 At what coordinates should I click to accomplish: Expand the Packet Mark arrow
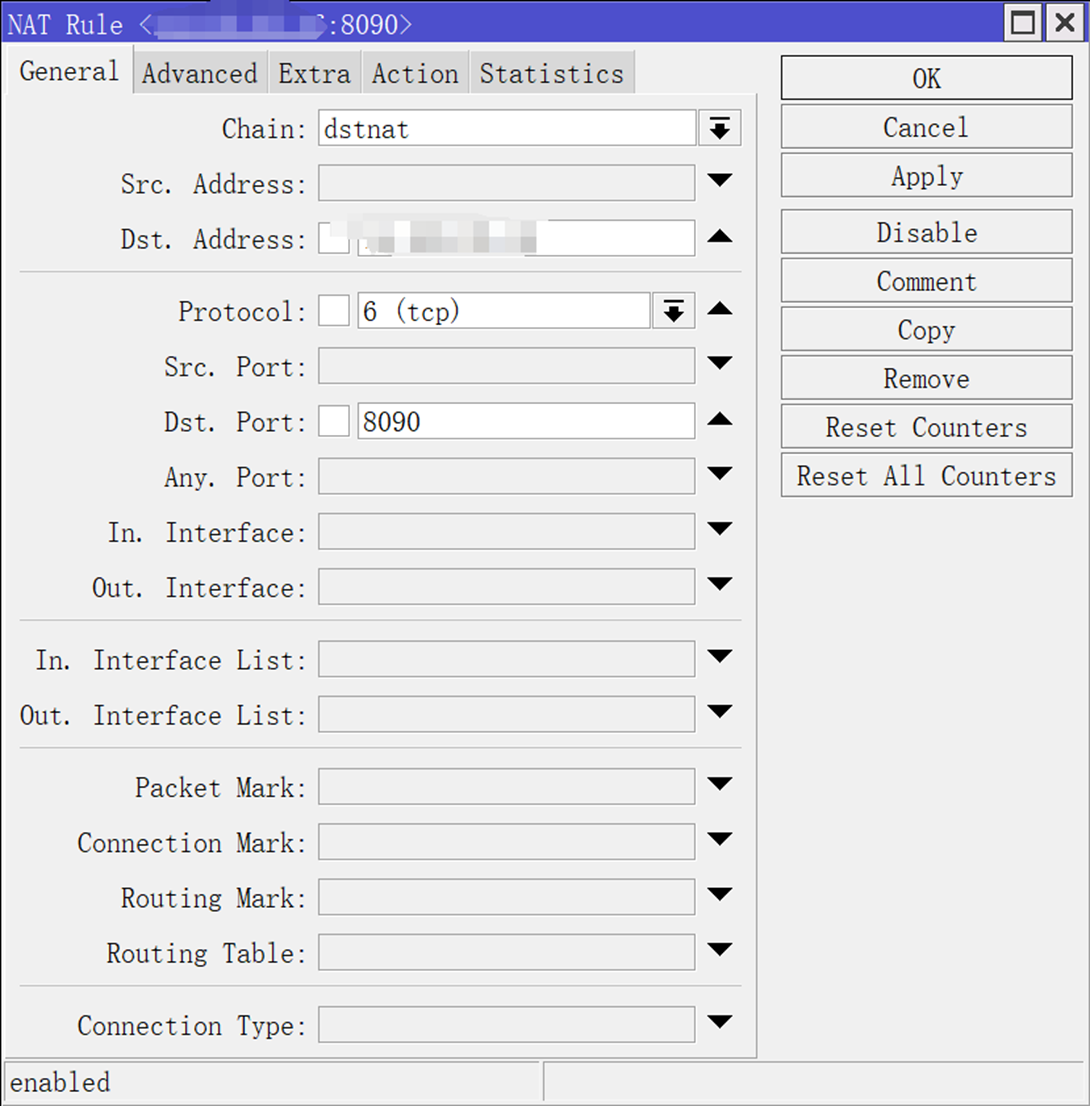coord(720,785)
